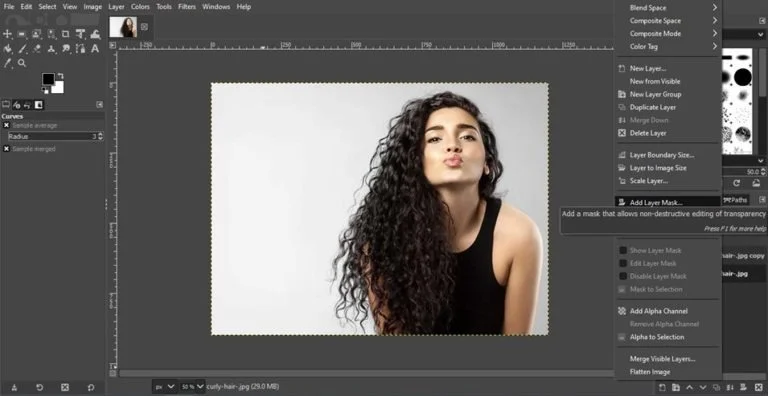
Task: Open tool options panel configure menu
Action: tap(99, 104)
